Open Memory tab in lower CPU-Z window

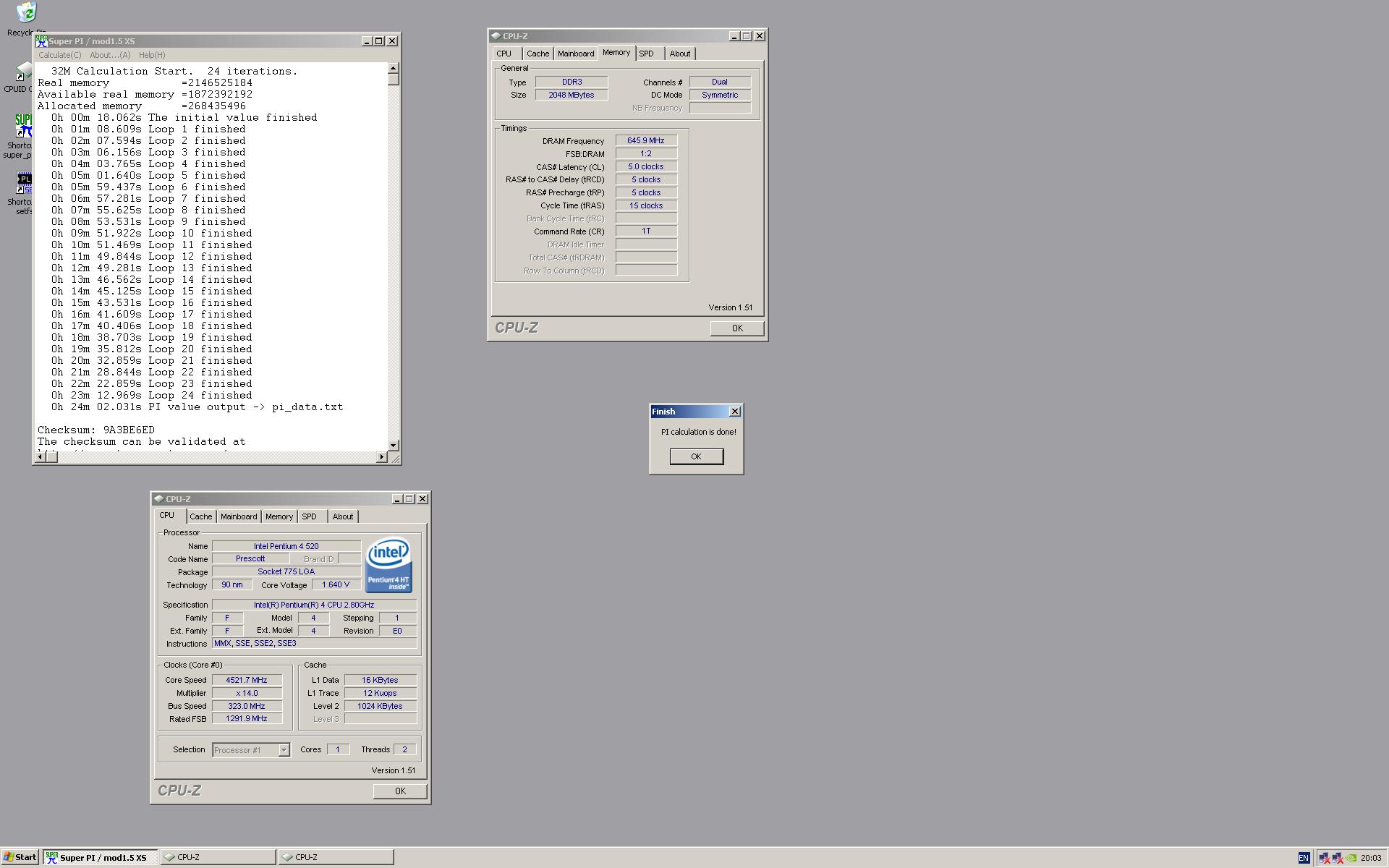pyautogui.click(x=279, y=516)
